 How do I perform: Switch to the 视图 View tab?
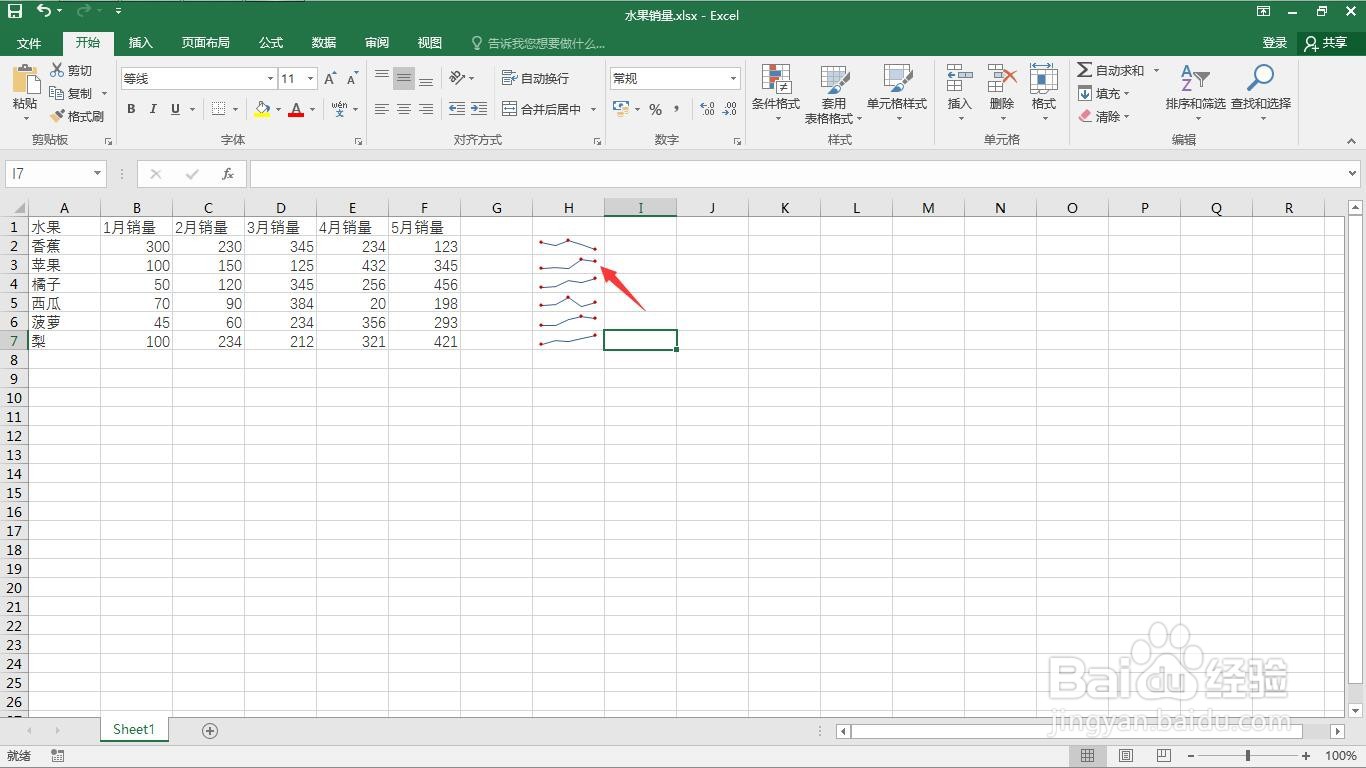click(430, 43)
